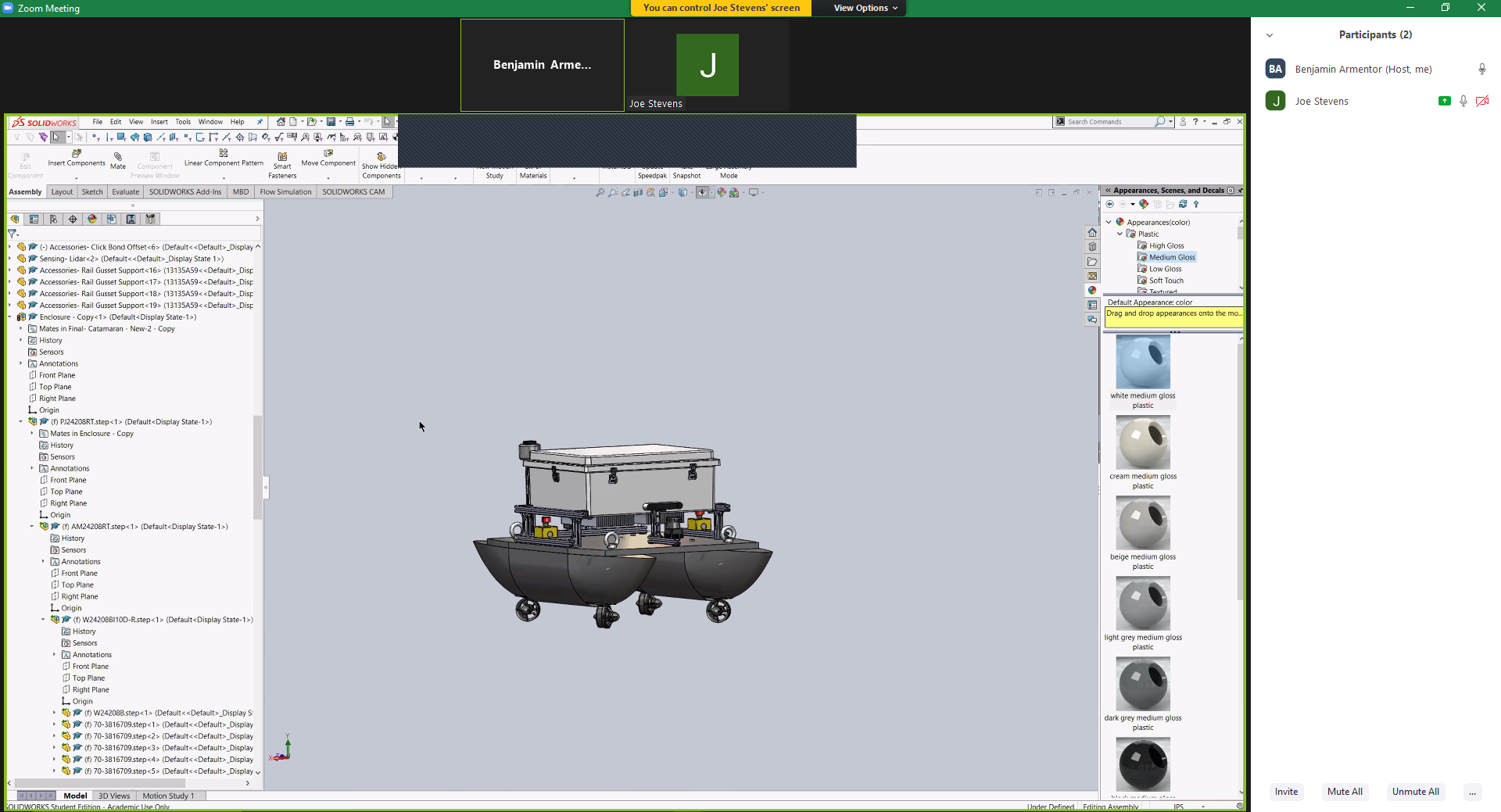Open Custom Properties task pane tab
This screenshot has width=1501, height=812.
[x=1092, y=305]
